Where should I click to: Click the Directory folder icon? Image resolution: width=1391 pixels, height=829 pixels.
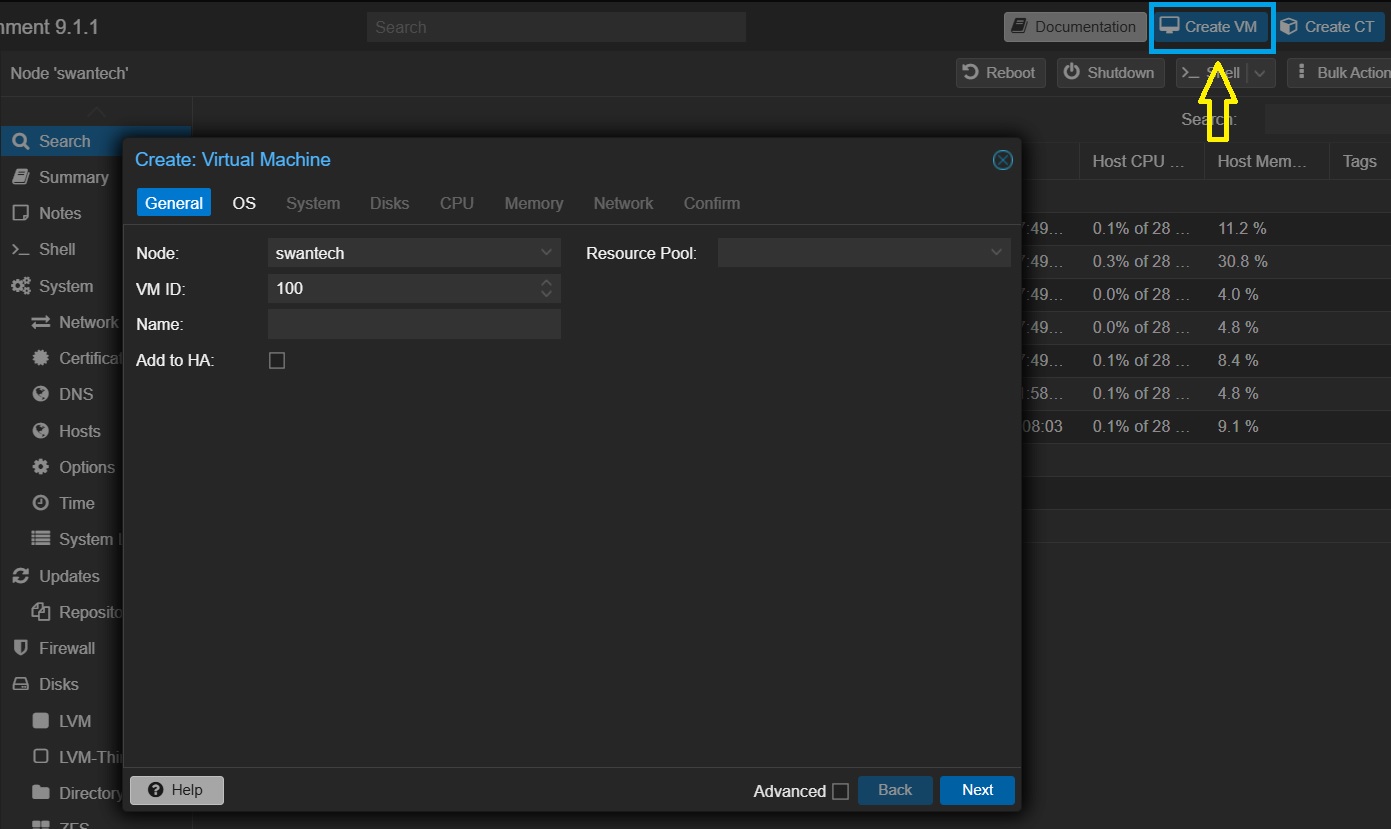(x=40, y=793)
